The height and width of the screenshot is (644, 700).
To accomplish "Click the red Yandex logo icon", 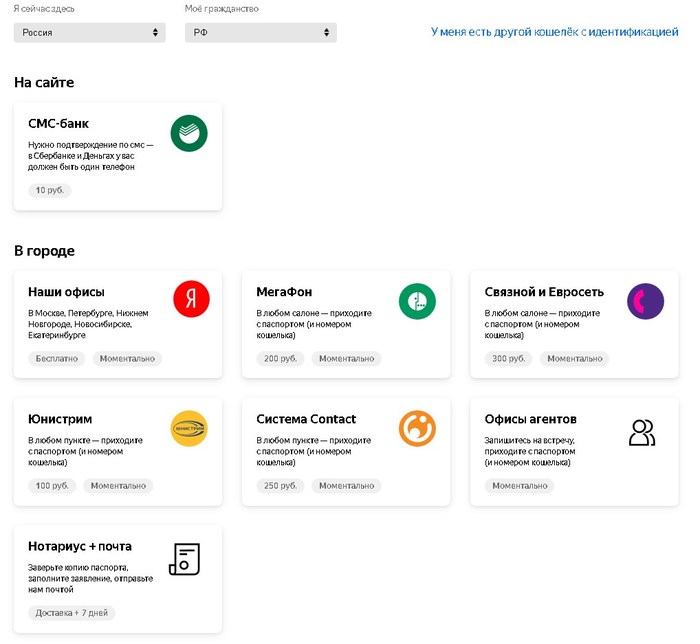I will (x=191, y=300).
